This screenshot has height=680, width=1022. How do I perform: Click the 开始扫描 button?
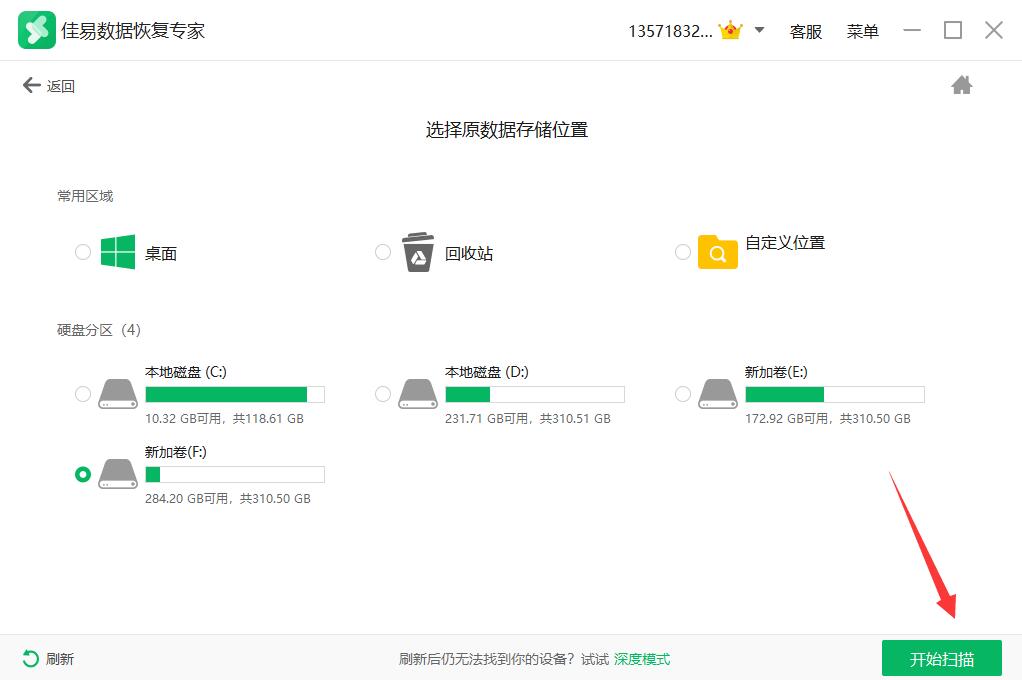tap(941, 659)
